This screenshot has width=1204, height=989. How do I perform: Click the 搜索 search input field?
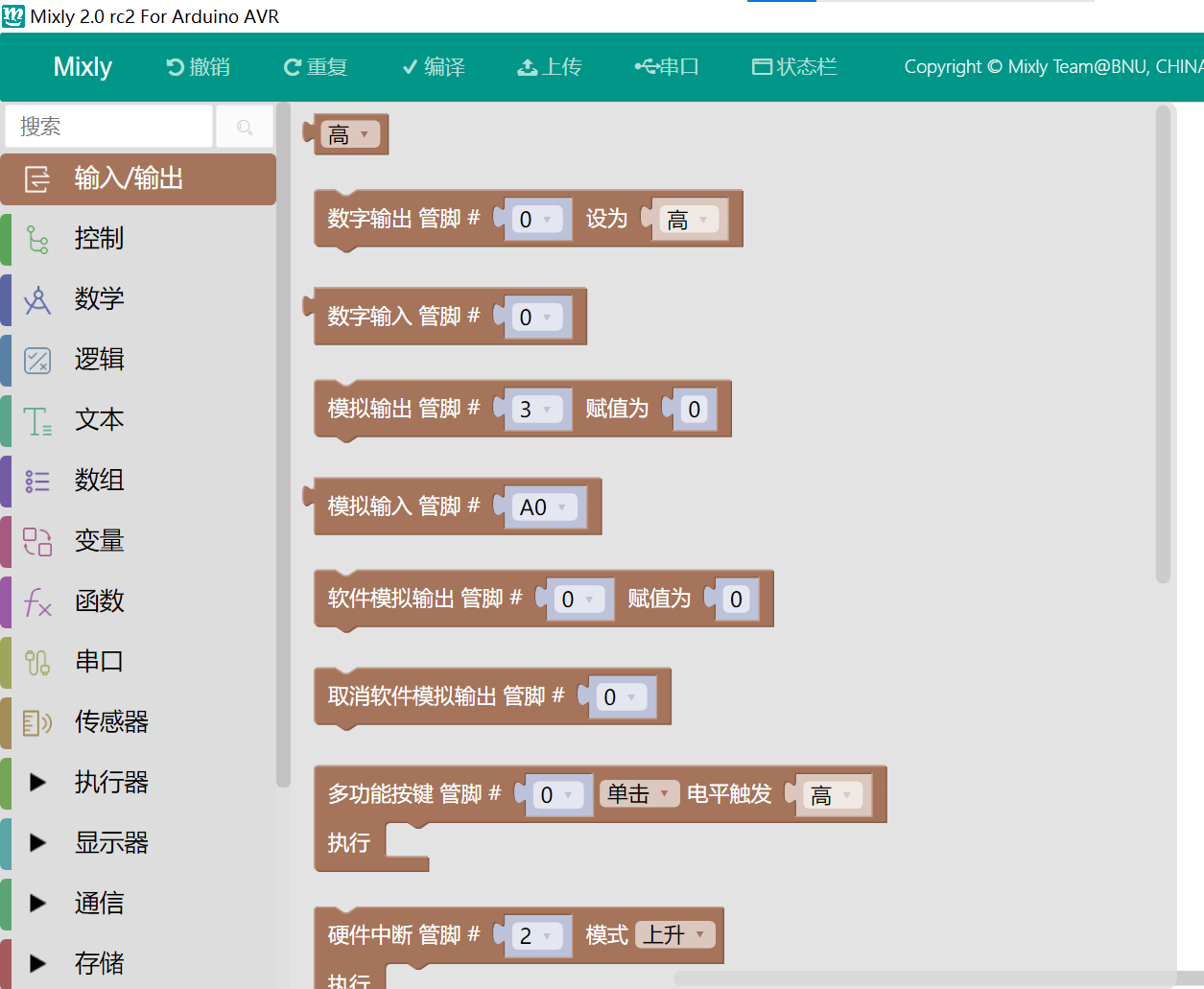click(x=108, y=127)
